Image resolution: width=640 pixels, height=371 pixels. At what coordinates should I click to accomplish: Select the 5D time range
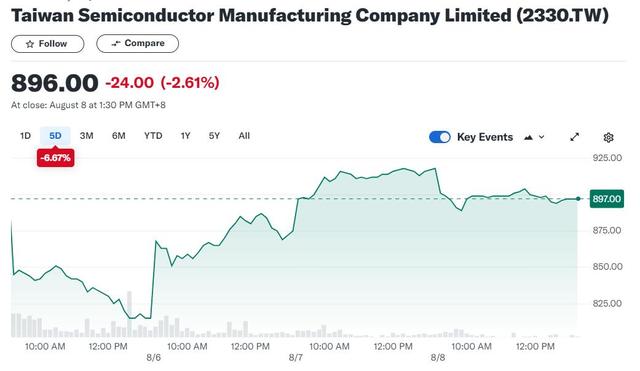(55, 136)
